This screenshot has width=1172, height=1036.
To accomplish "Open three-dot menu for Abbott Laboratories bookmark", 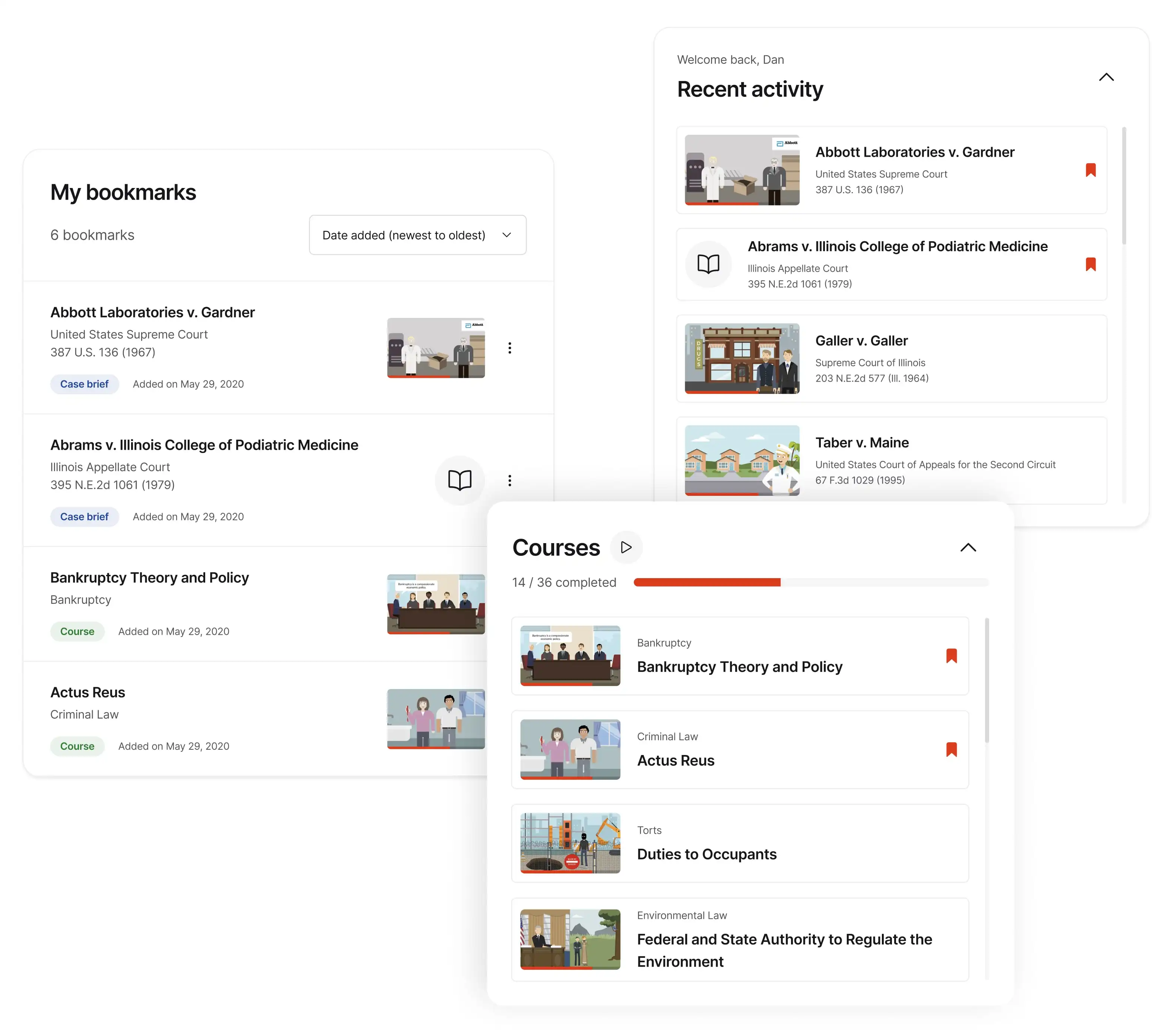I will [509, 348].
